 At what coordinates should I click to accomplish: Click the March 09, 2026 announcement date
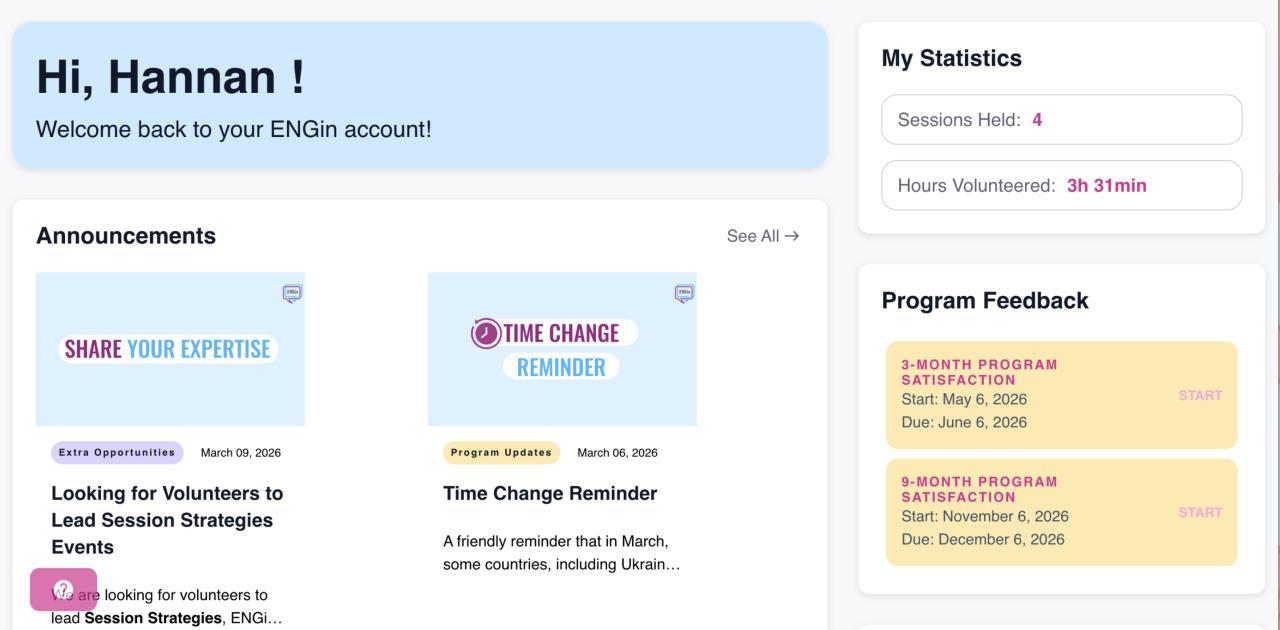tap(241, 453)
